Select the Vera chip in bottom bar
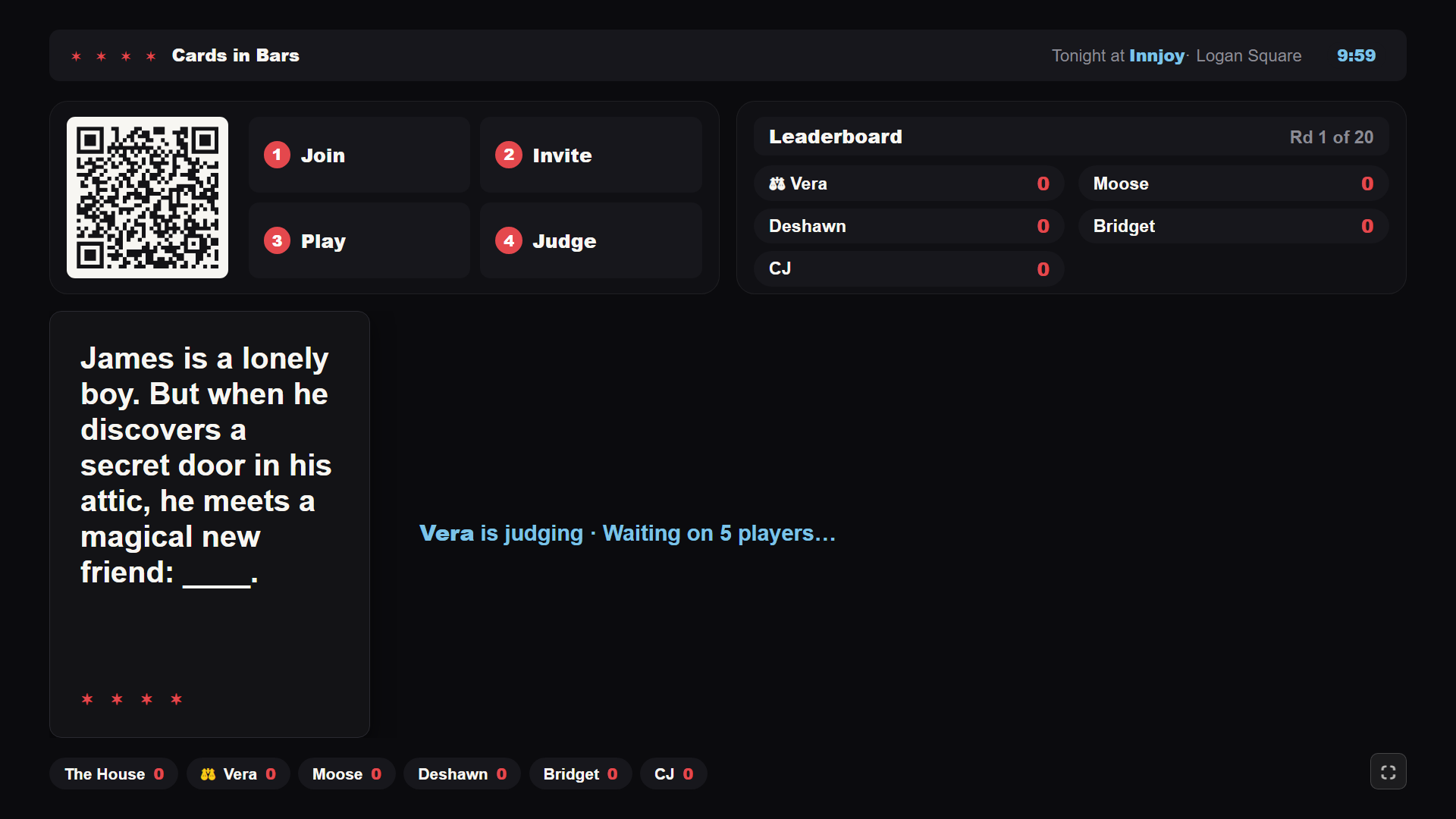This screenshot has width=1456, height=819. 238,773
